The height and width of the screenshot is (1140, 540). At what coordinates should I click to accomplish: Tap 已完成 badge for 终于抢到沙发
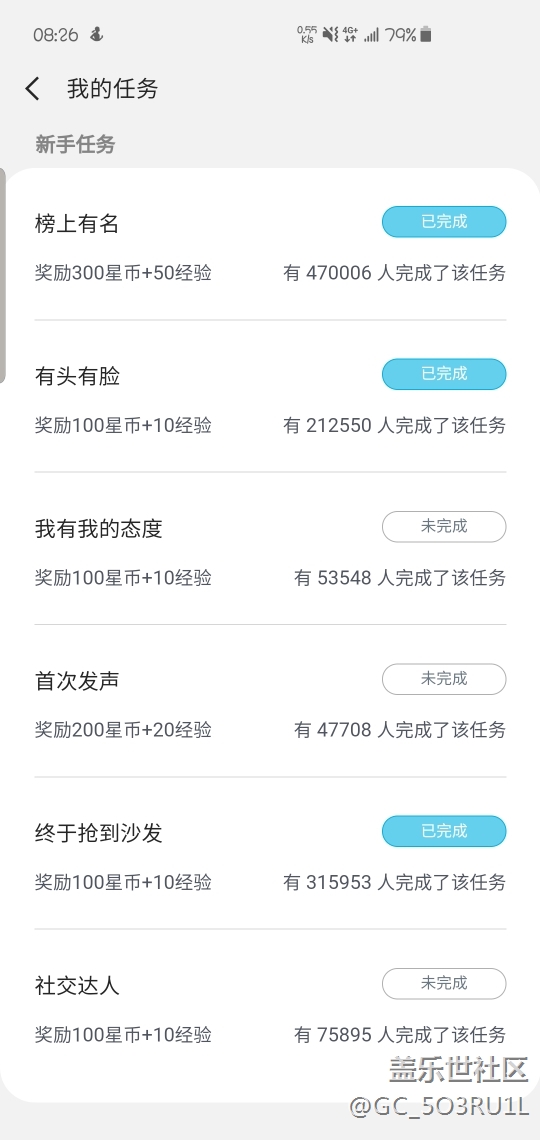click(444, 831)
